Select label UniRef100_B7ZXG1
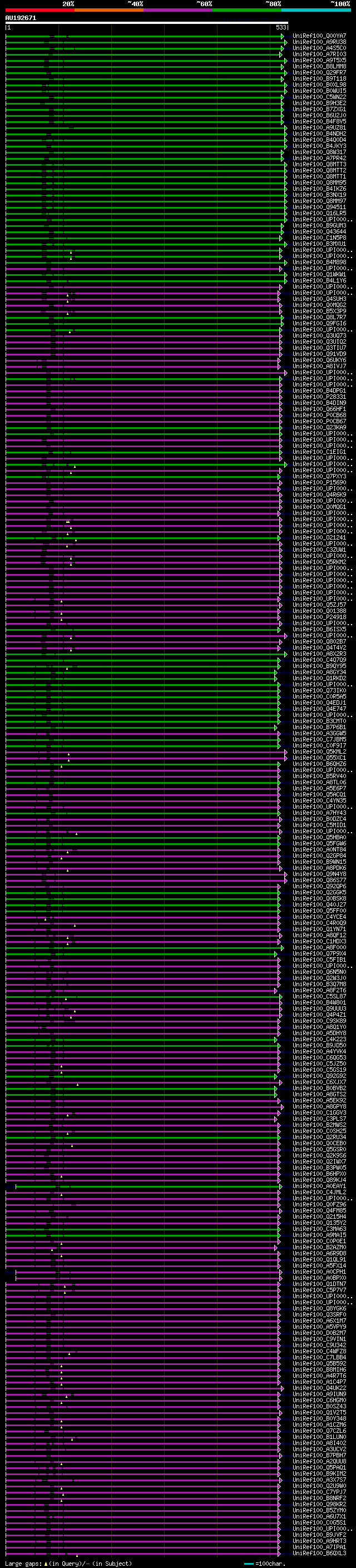Image resolution: width=356 pixels, height=1568 pixels. point(319,110)
